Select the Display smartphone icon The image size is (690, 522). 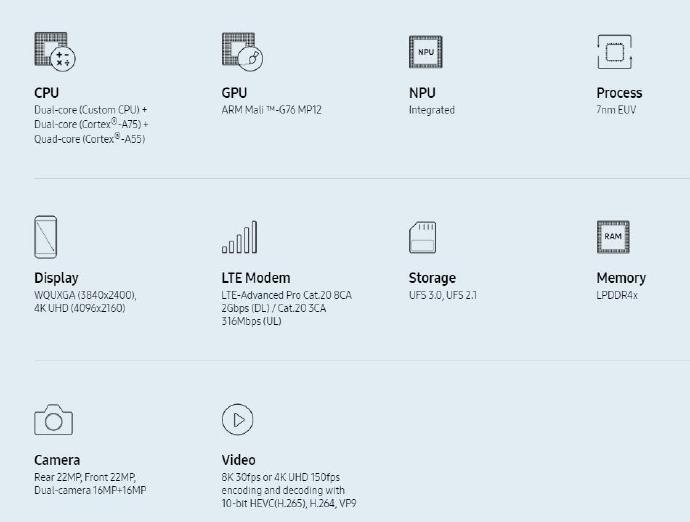tap(46, 237)
